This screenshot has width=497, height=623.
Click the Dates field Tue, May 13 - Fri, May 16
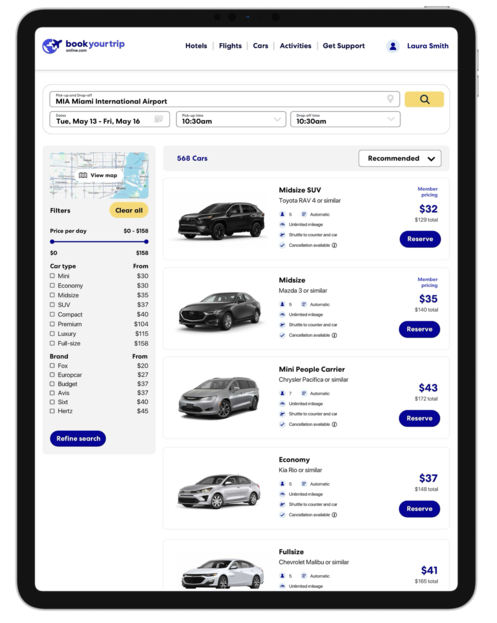(x=109, y=119)
